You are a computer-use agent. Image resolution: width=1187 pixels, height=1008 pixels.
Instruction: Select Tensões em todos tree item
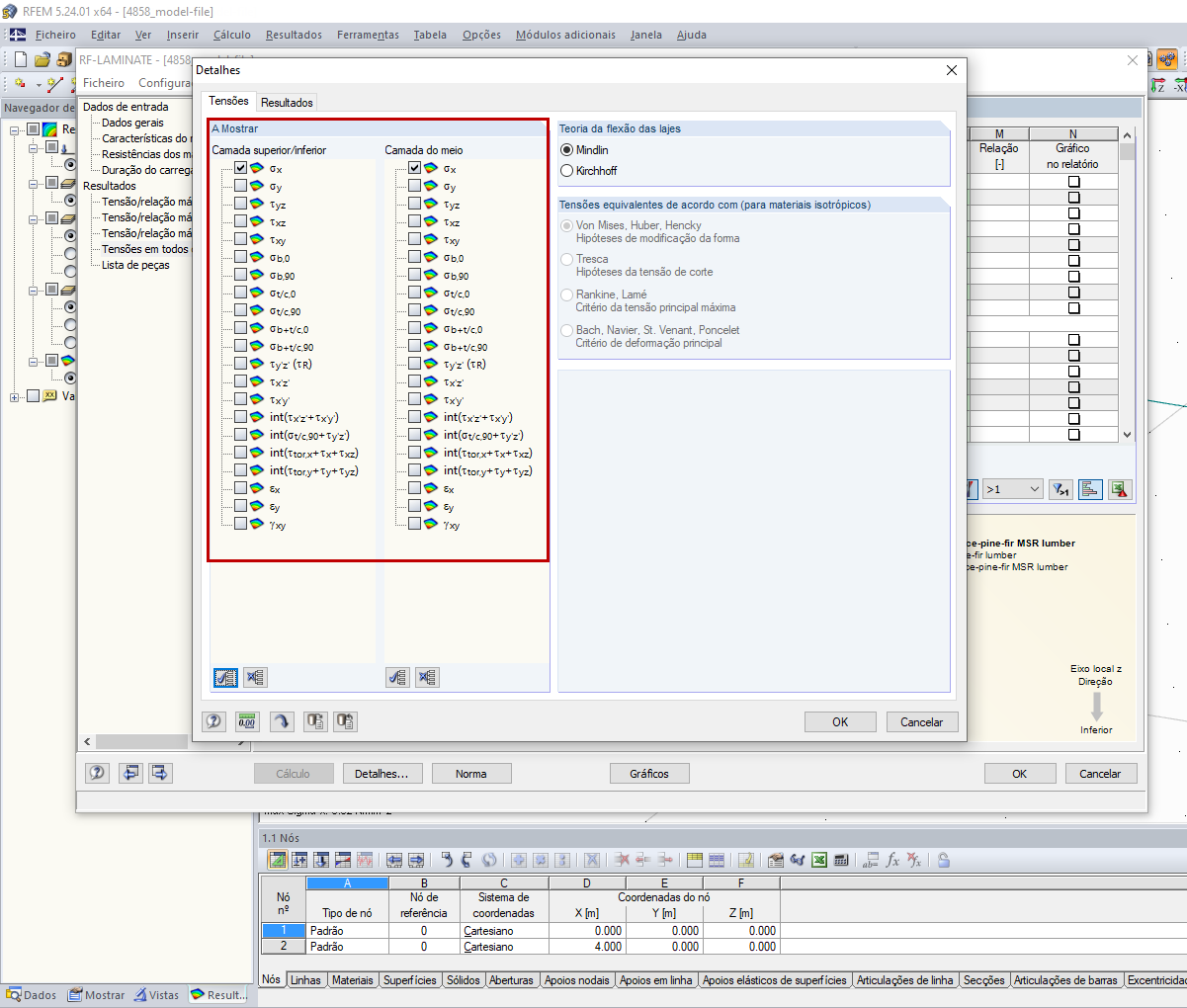click(x=145, y=249)
